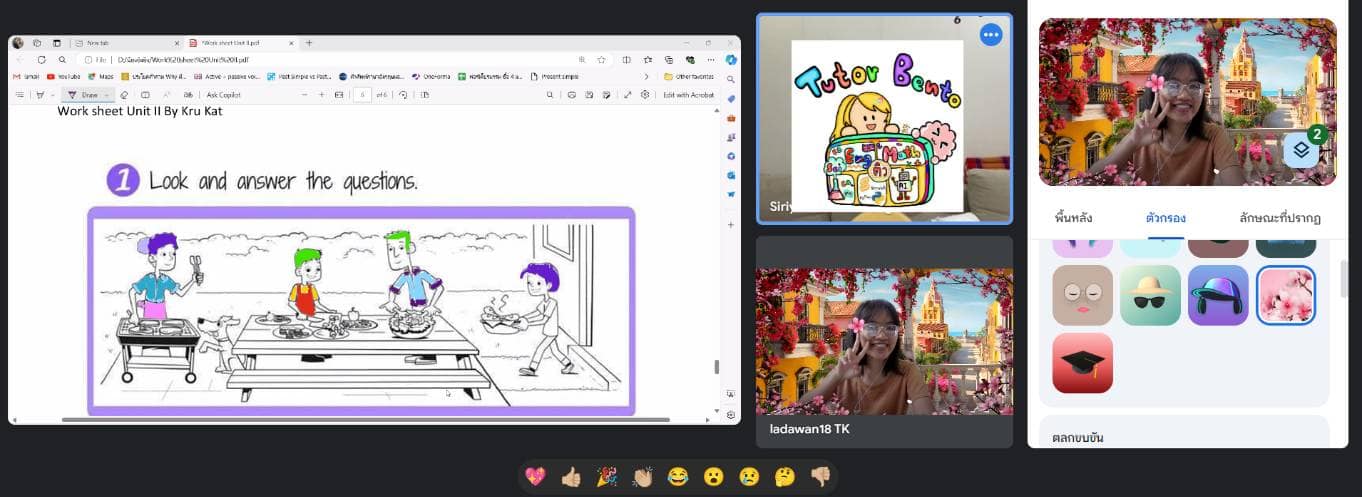
Task: Open three-dot options on Tutor Bento tile
Action: click(991, 35)
